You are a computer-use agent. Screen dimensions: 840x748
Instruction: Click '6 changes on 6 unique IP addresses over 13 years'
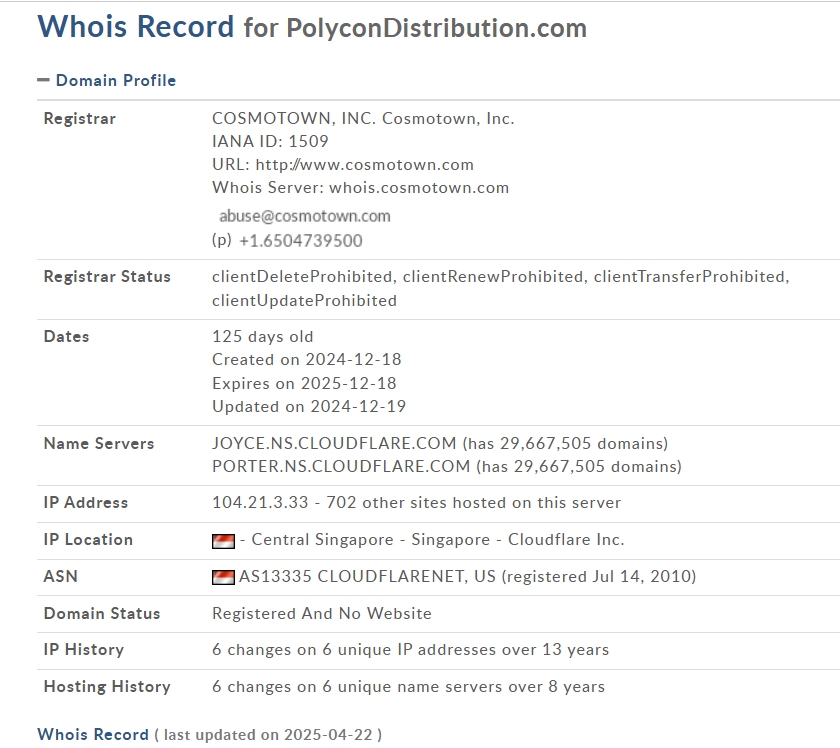click(x=410, y=650)
